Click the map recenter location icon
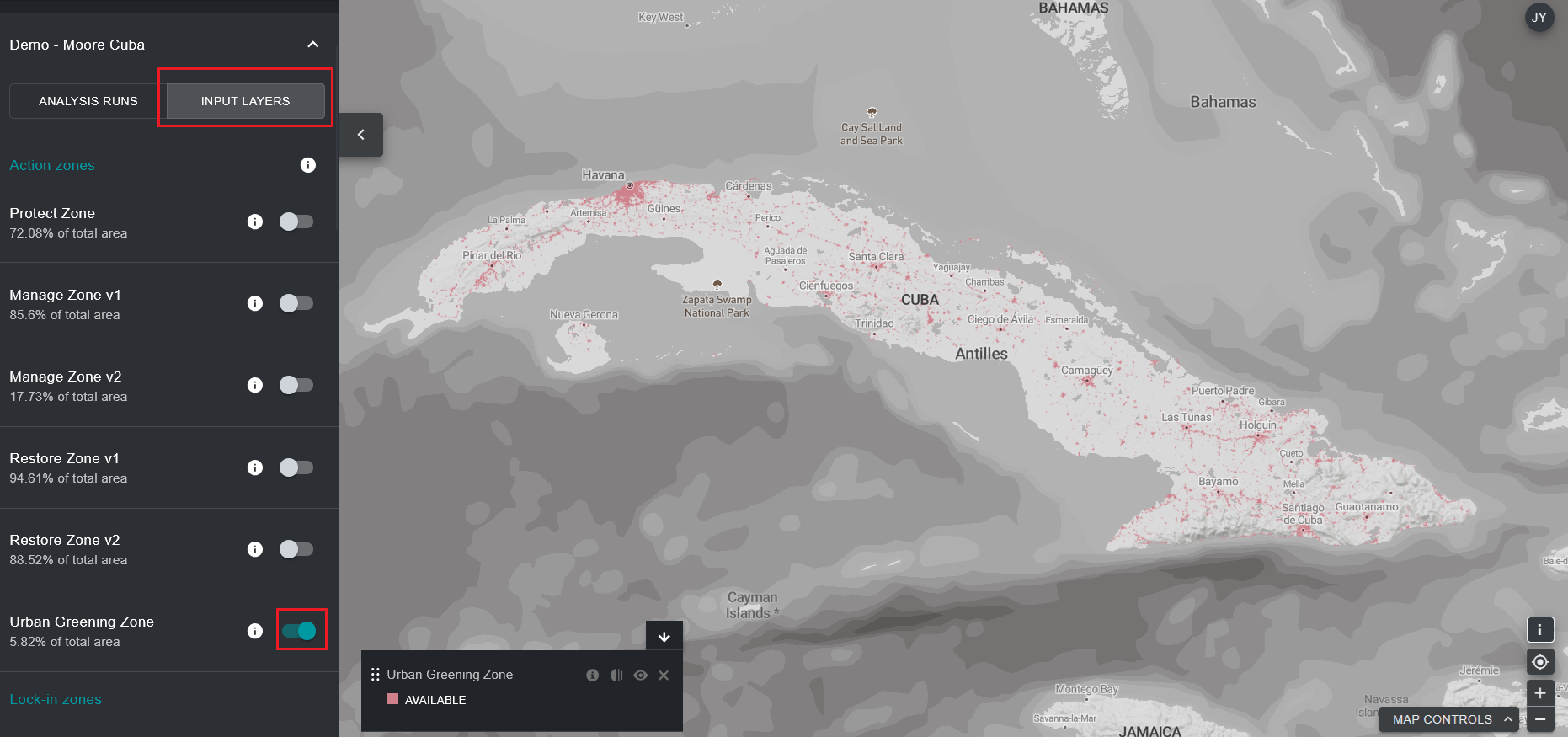Screen dimensions: 1568x737 (1540, 662)
